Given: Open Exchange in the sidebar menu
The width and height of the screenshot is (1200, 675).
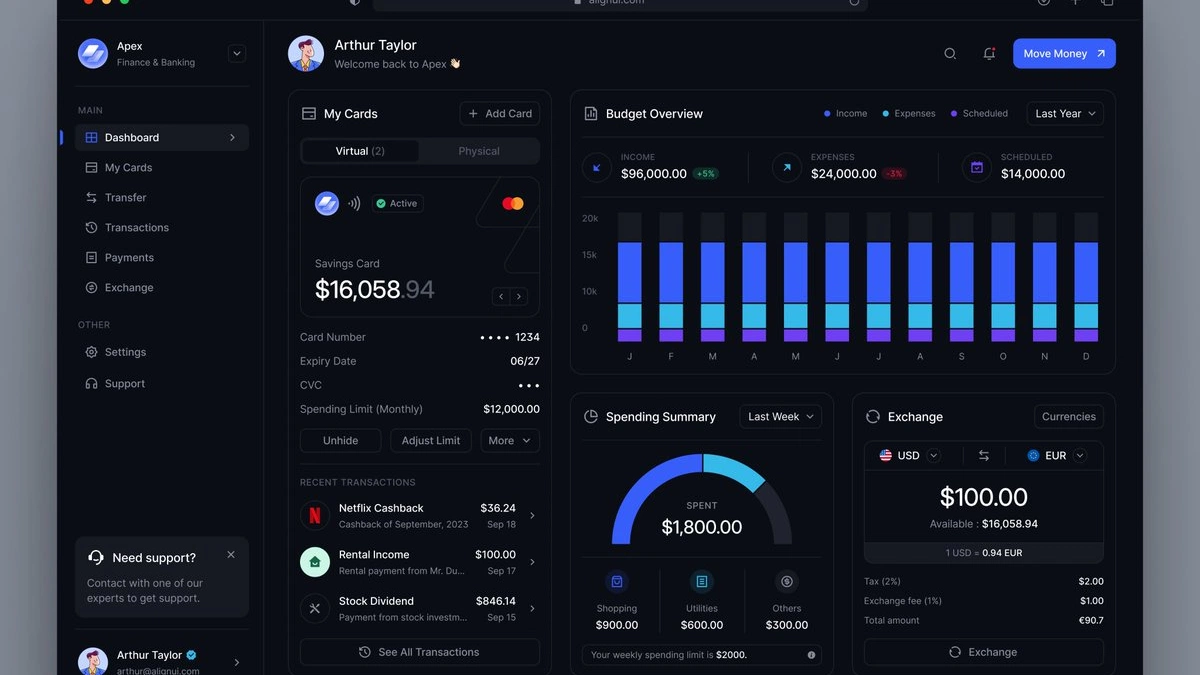Looking at the screenshot, I should click(x=162, y=288).
